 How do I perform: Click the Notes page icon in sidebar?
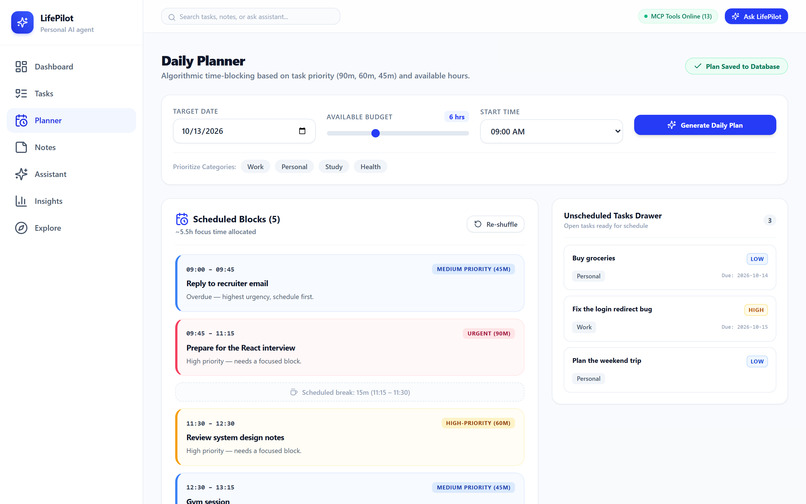pos(21,147)
